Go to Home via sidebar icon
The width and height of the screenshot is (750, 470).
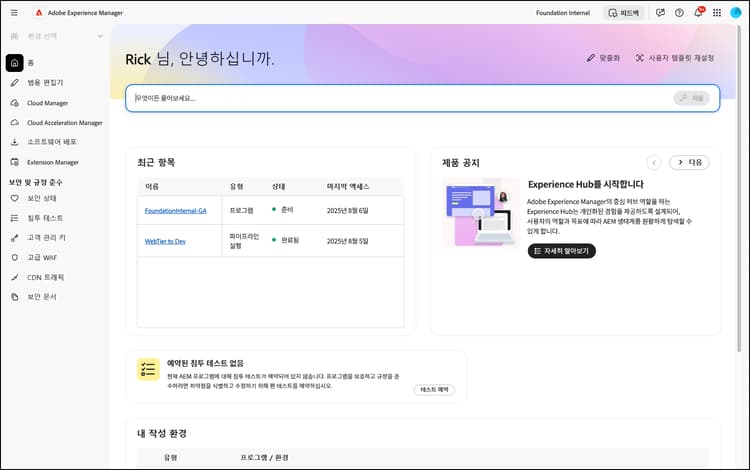pos(14,63)
